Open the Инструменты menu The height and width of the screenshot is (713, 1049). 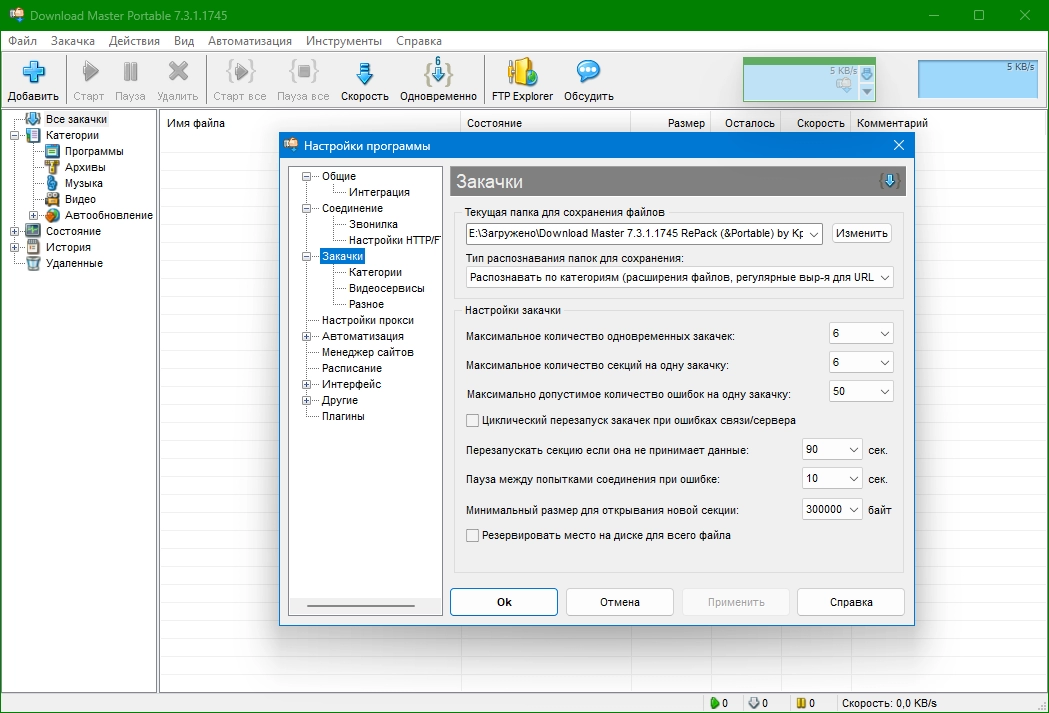point(344,41)
